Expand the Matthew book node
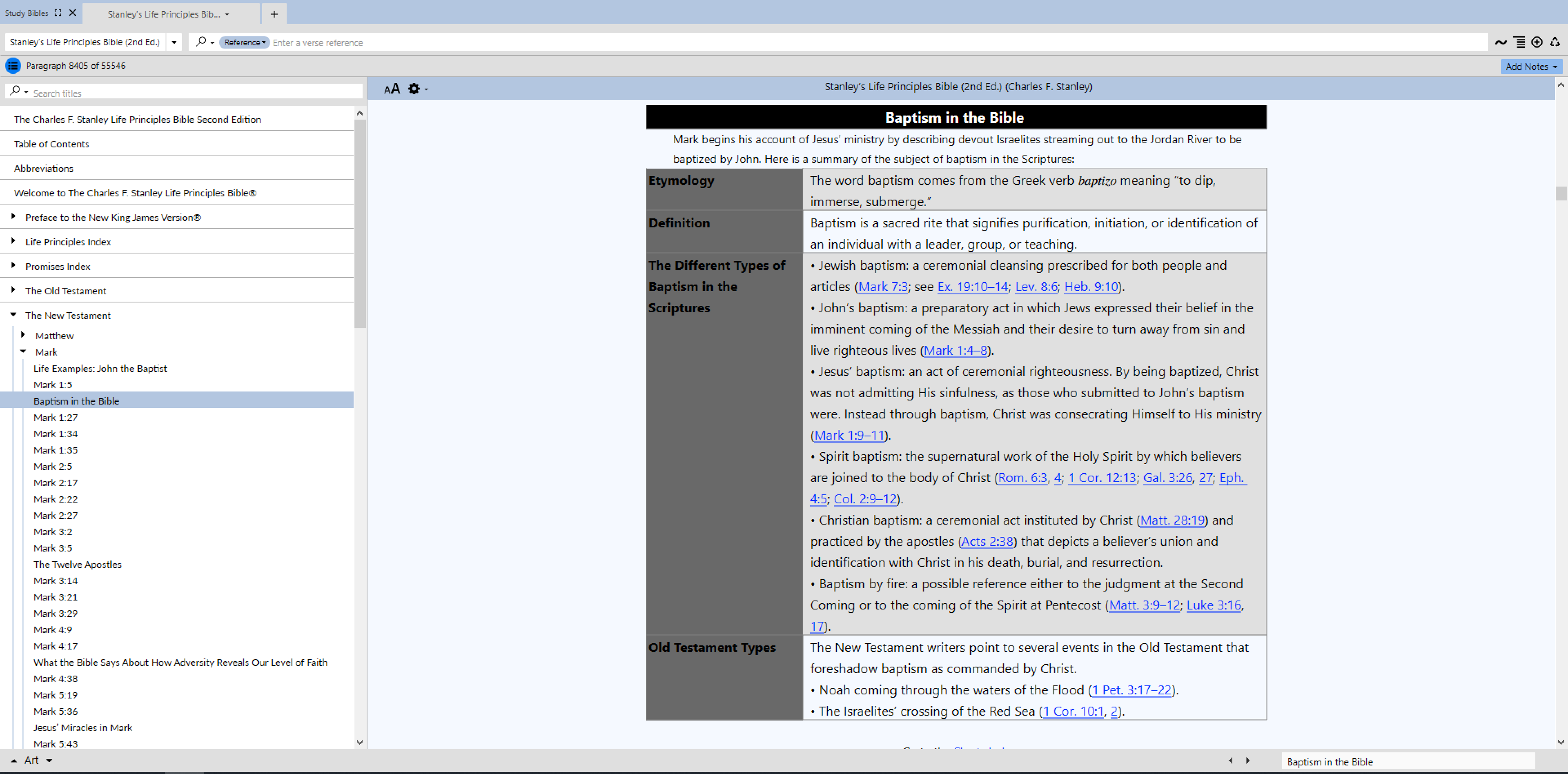The height and width of the screenshot is (774, 1568). 23,335
